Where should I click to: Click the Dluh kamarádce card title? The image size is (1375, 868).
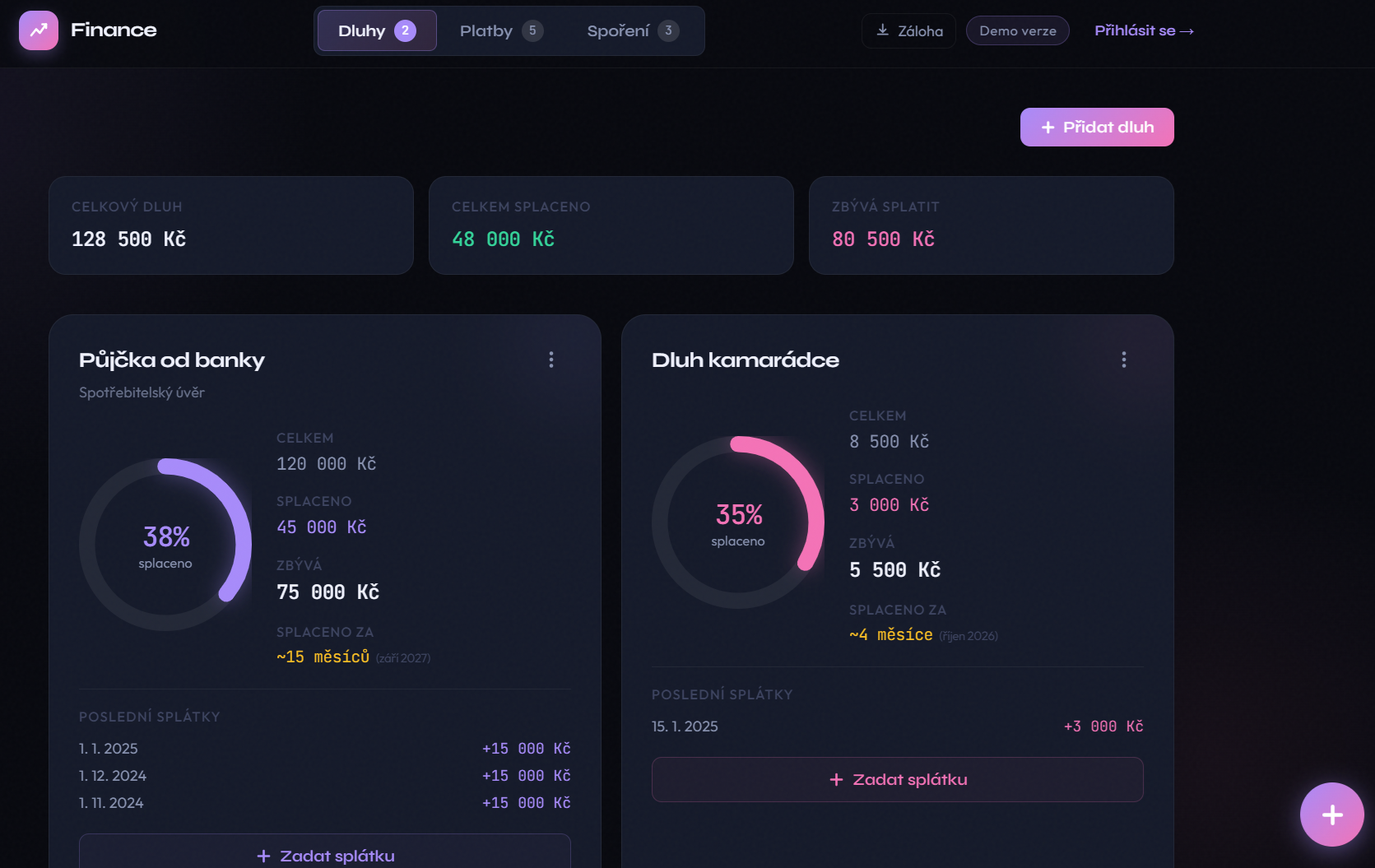tap(746, 360)
